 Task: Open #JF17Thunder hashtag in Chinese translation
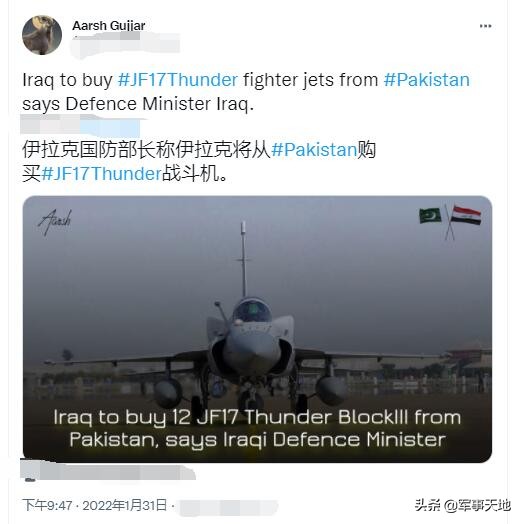point(102,174)
